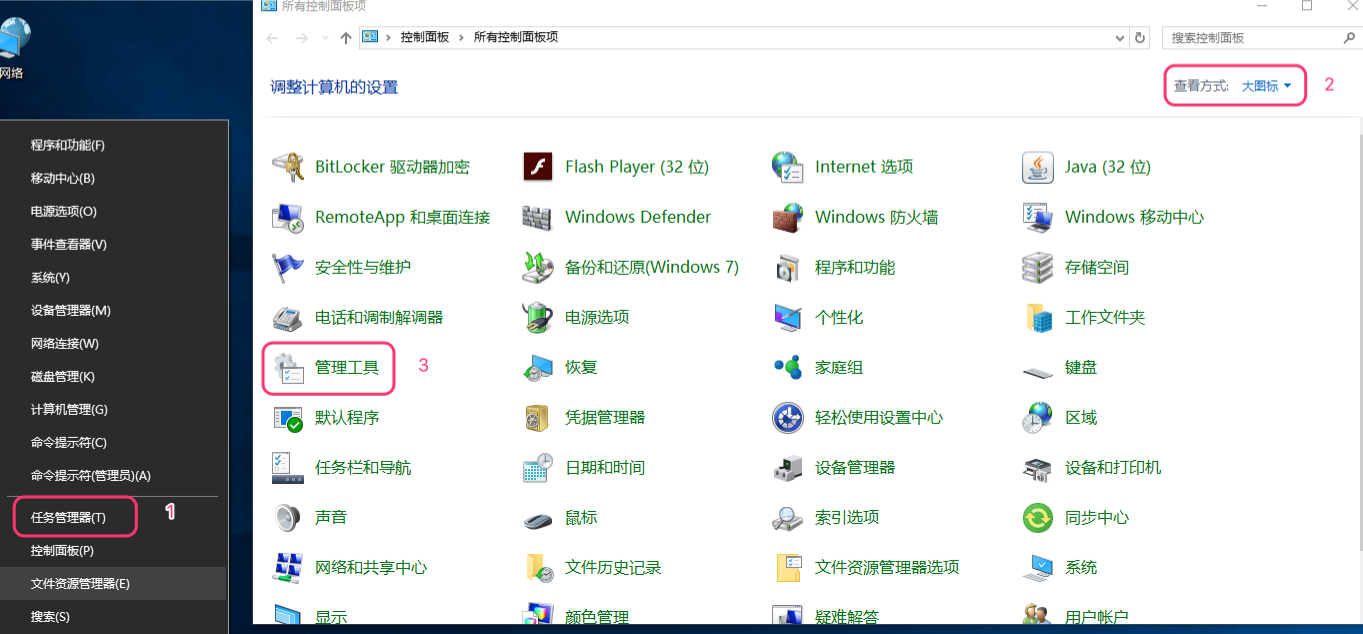1363x634 pixels.
Task: Click the 网络和共享中心 icon
Action: [x=288, y=568]
